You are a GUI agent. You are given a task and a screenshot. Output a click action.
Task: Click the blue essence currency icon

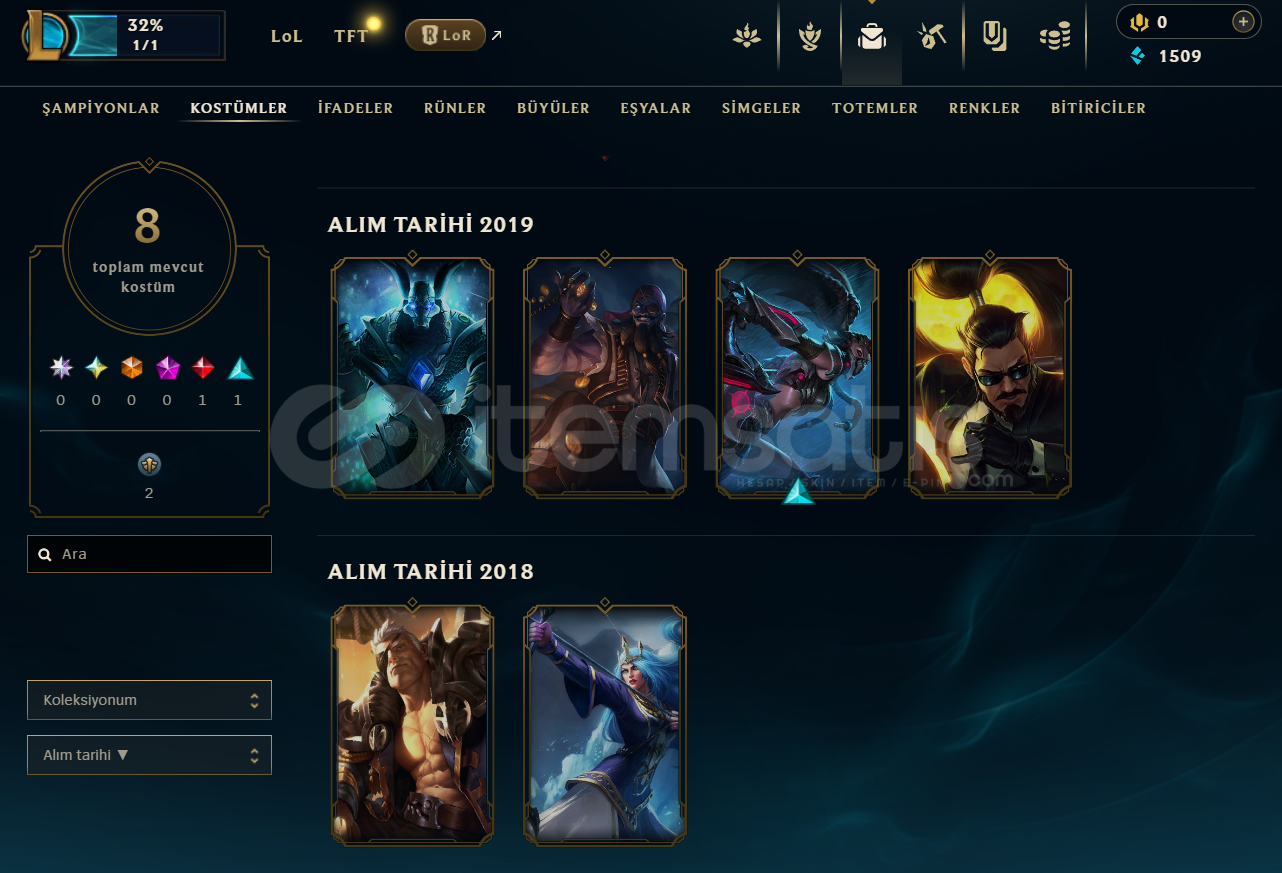[x=1137, y=56]
